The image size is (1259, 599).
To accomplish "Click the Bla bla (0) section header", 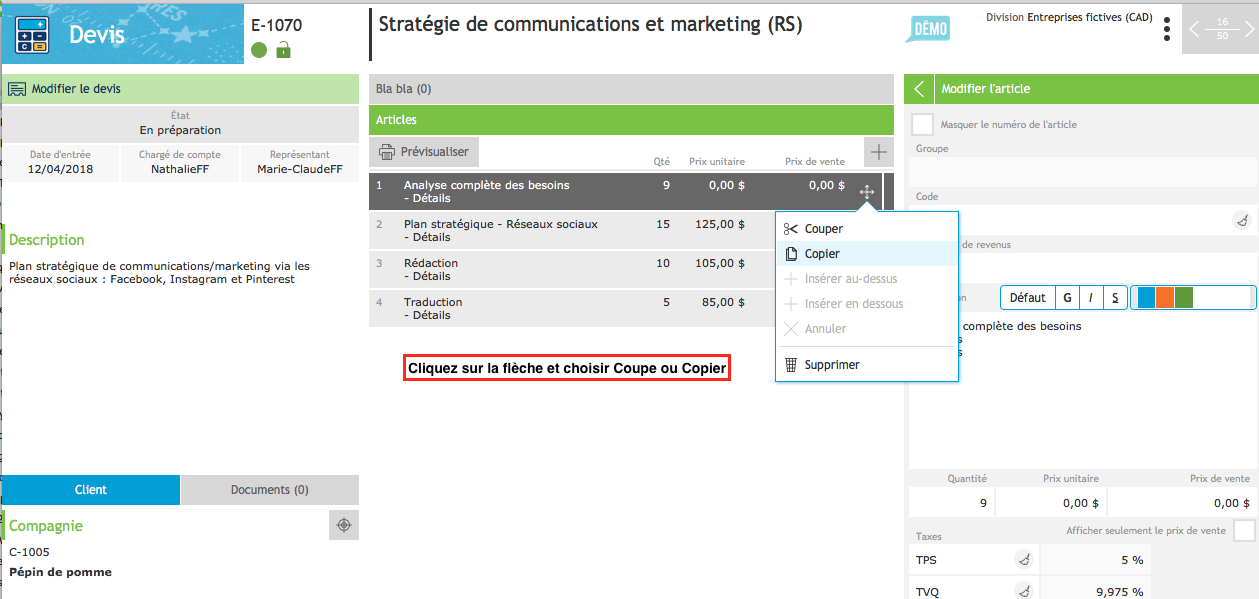I will tap(631, 89).
